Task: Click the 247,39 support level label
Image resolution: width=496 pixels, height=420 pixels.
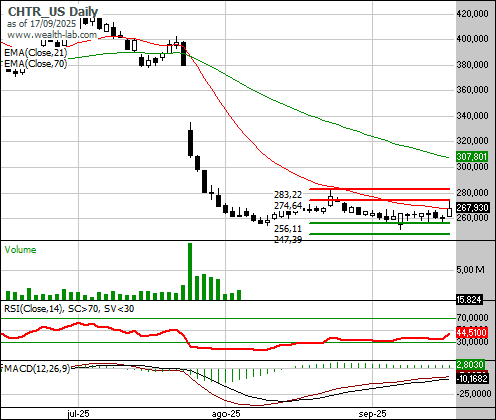Action: (288, 239)
